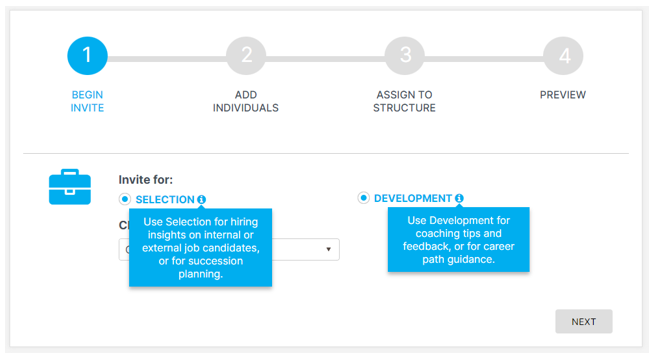The width and height of the screenshot is (657, 362).
Task: Choose the DEVELOPMENT radio button
Action: (363, 198)
